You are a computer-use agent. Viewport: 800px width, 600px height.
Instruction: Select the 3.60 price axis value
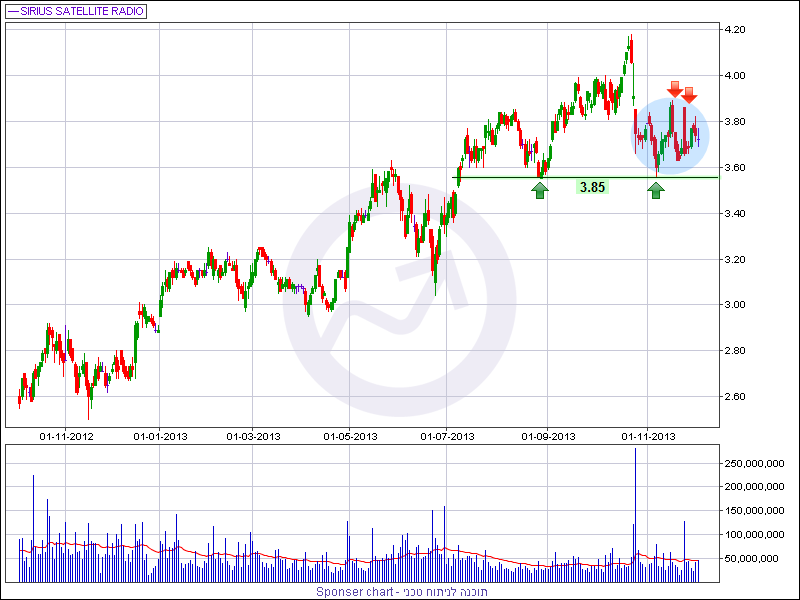pyautogui.click(x=735, y=167)
